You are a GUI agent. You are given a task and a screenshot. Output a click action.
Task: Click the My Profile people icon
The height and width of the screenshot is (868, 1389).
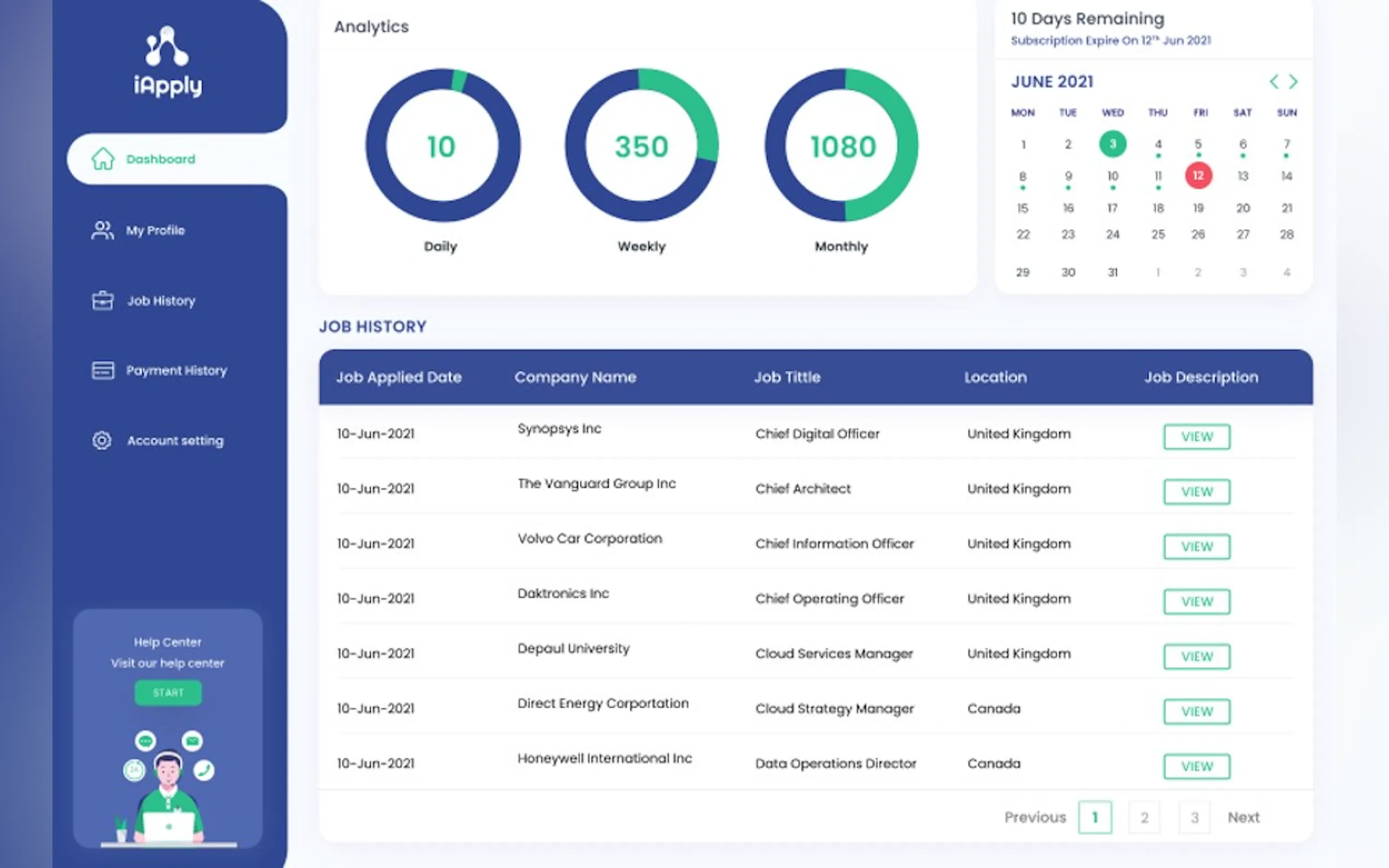[102, 230]
